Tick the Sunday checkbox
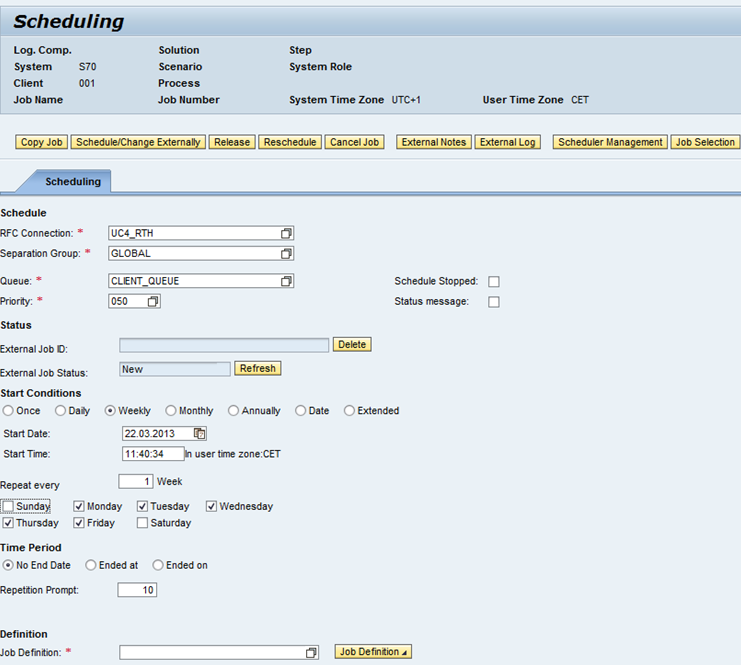The width and height of the screenshot is (741, 665). click(x=9, y=506)
